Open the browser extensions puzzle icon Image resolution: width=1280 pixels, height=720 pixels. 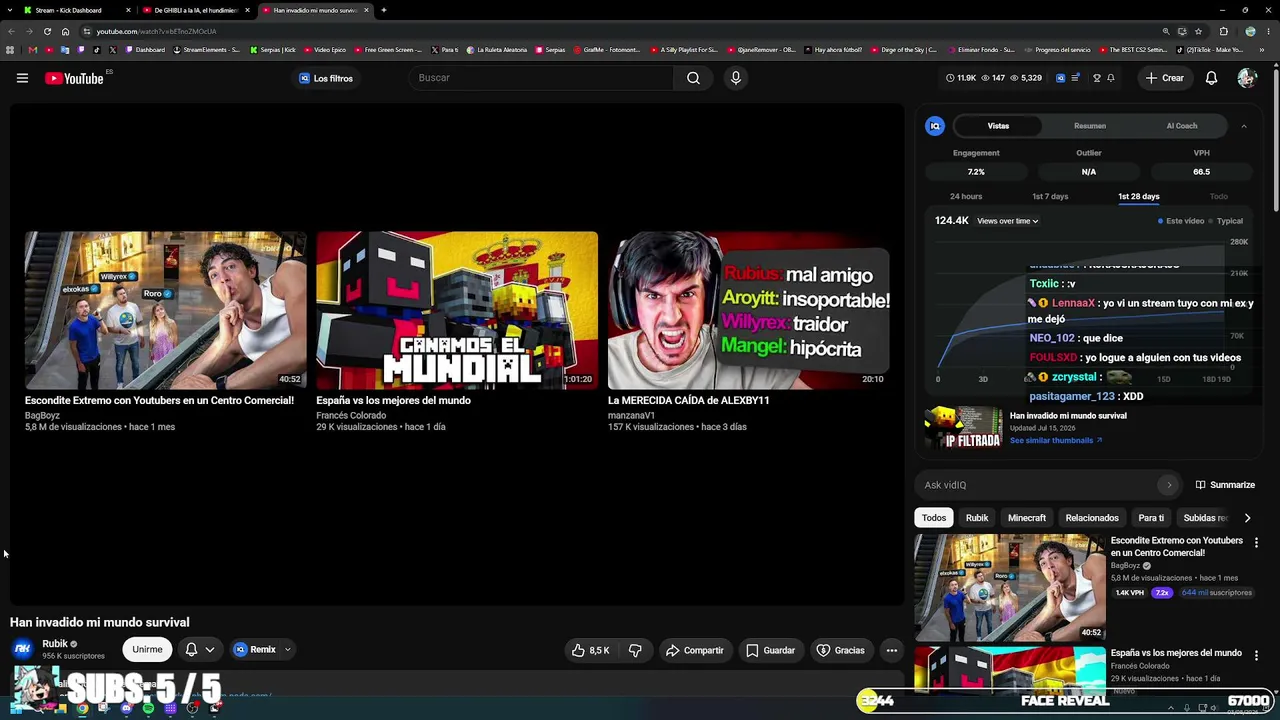1223,31
